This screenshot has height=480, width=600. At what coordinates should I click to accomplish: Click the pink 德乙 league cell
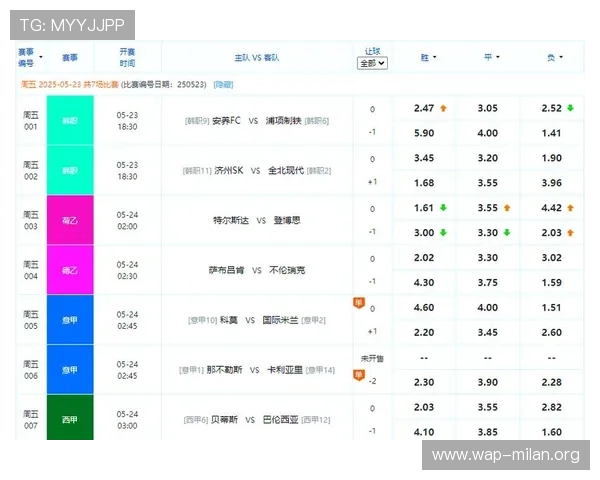[70, 270]
